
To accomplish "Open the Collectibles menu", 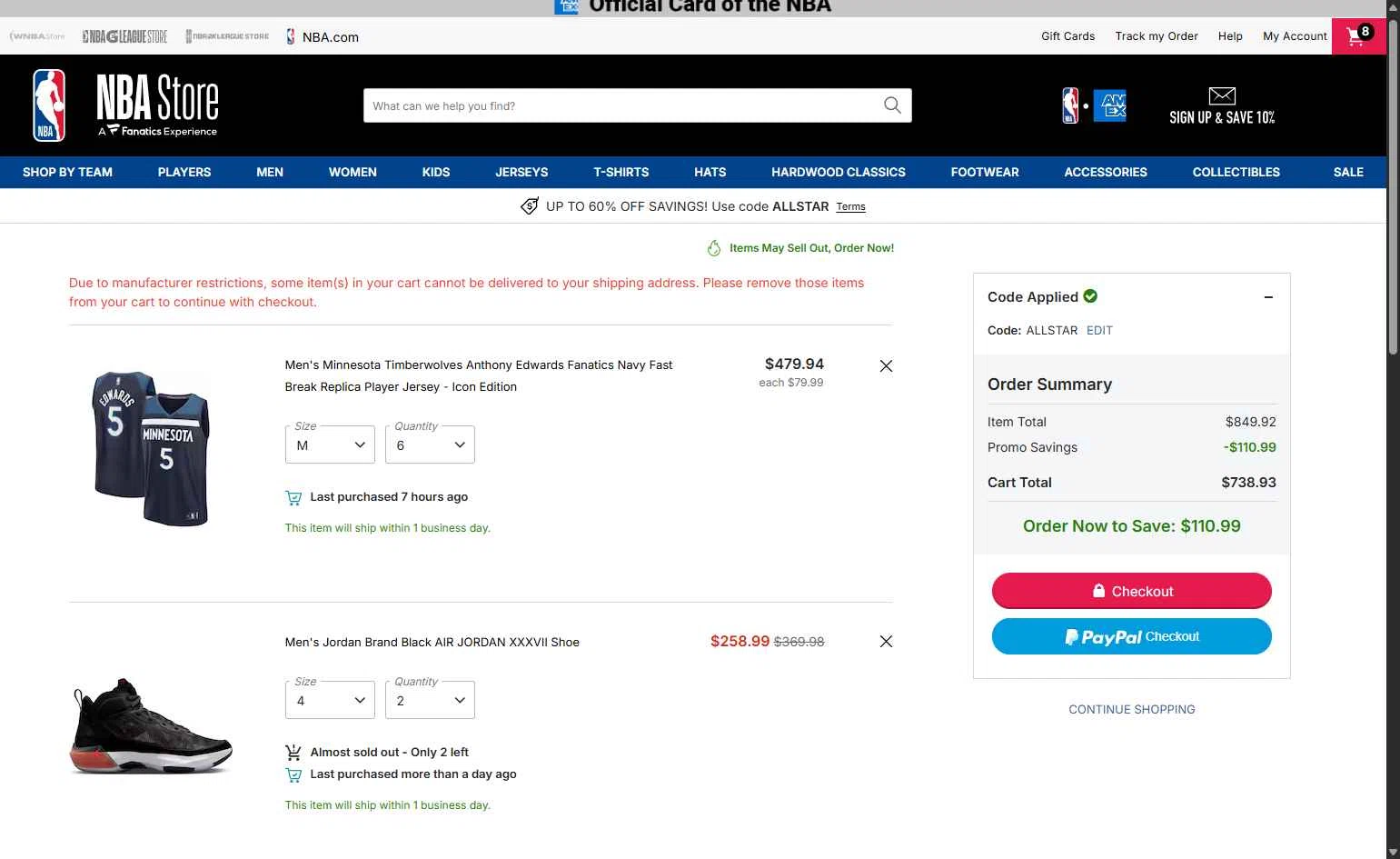I will click(x=1236, y=172).
